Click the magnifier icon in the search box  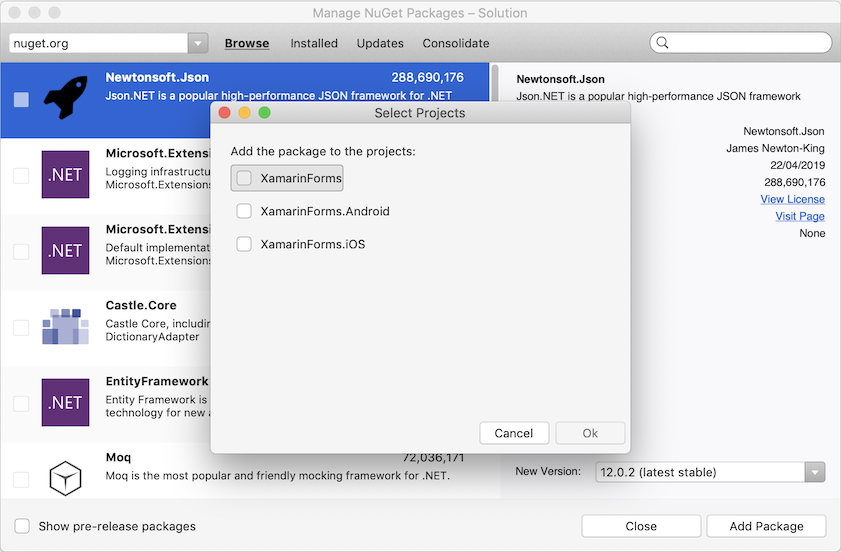(x=662, y=42)
